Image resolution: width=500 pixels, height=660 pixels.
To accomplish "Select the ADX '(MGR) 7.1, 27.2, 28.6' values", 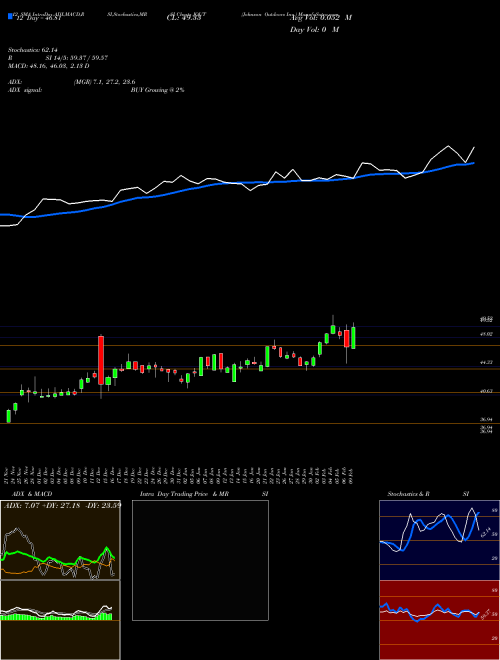I will coord(104,82).
